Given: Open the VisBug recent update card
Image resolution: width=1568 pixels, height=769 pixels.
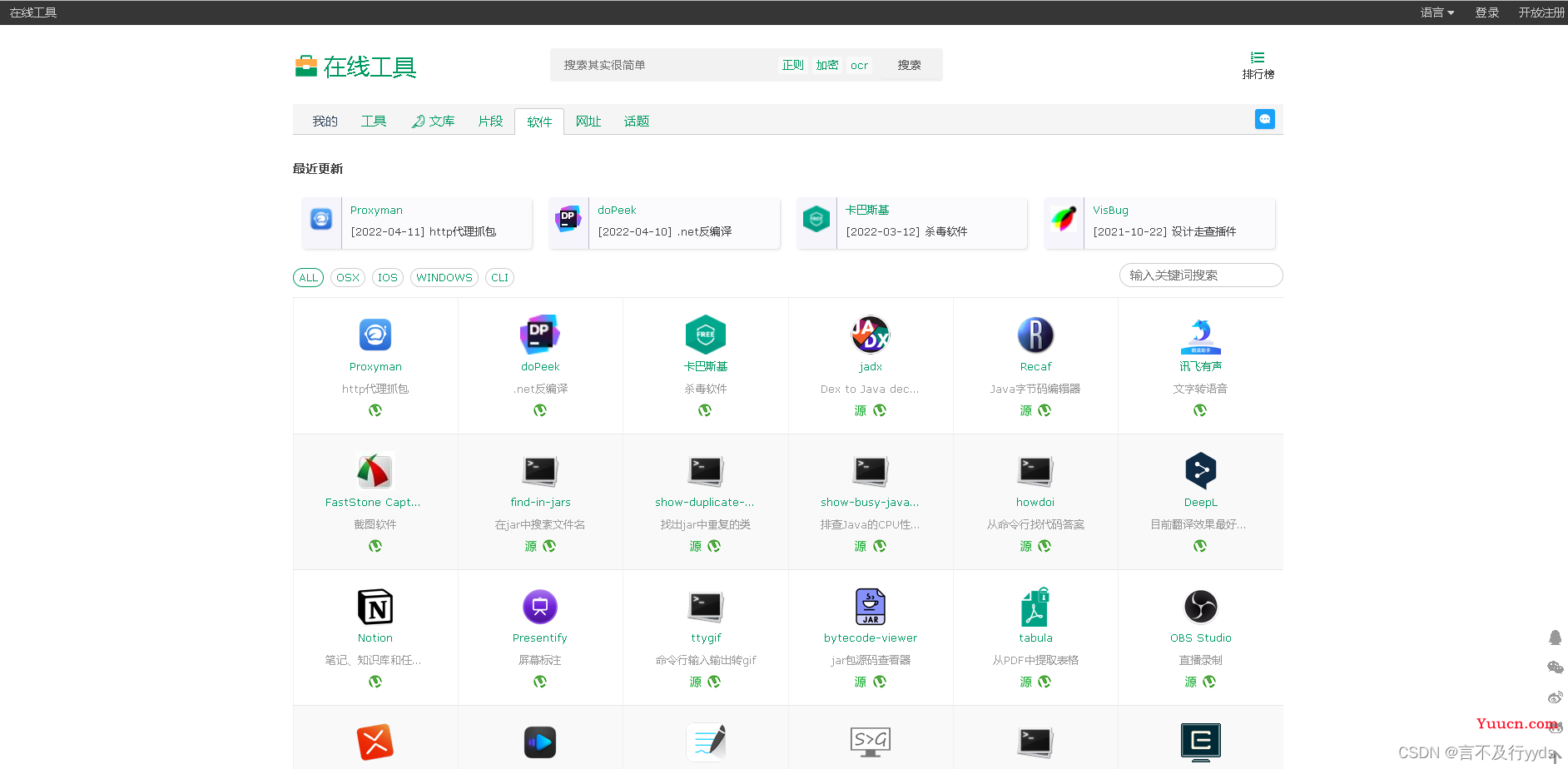Looking at the screenshot, I should click(x=1159, y=223).
